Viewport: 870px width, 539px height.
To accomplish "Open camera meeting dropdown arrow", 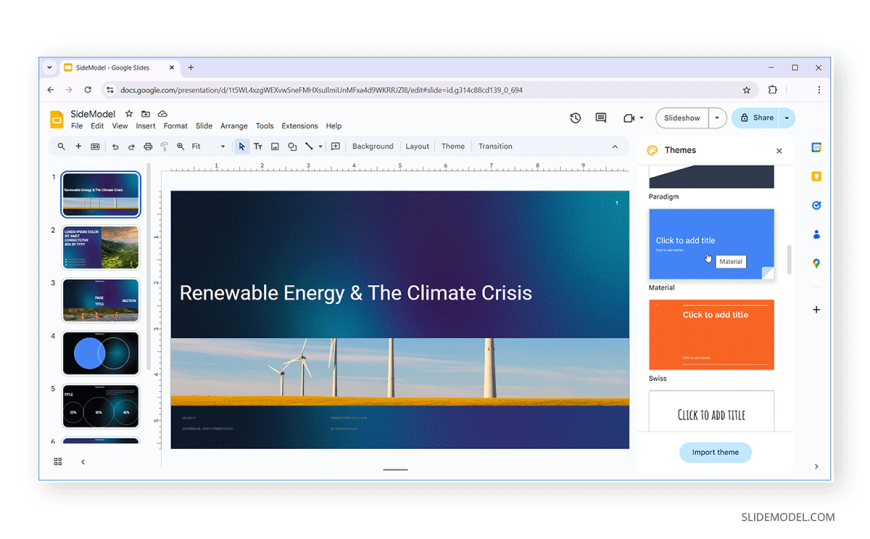I will (x=641, y=118).
